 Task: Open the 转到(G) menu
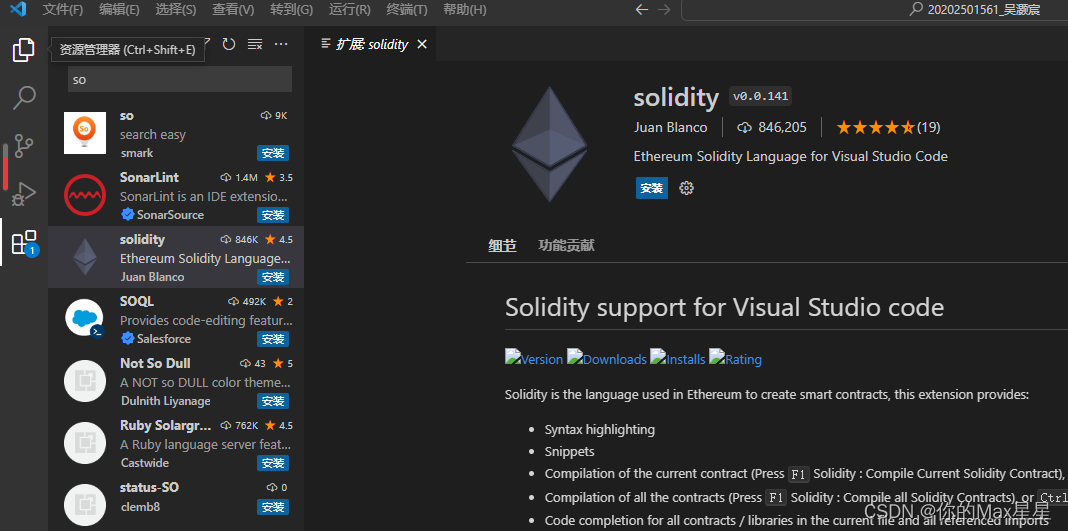291,10
